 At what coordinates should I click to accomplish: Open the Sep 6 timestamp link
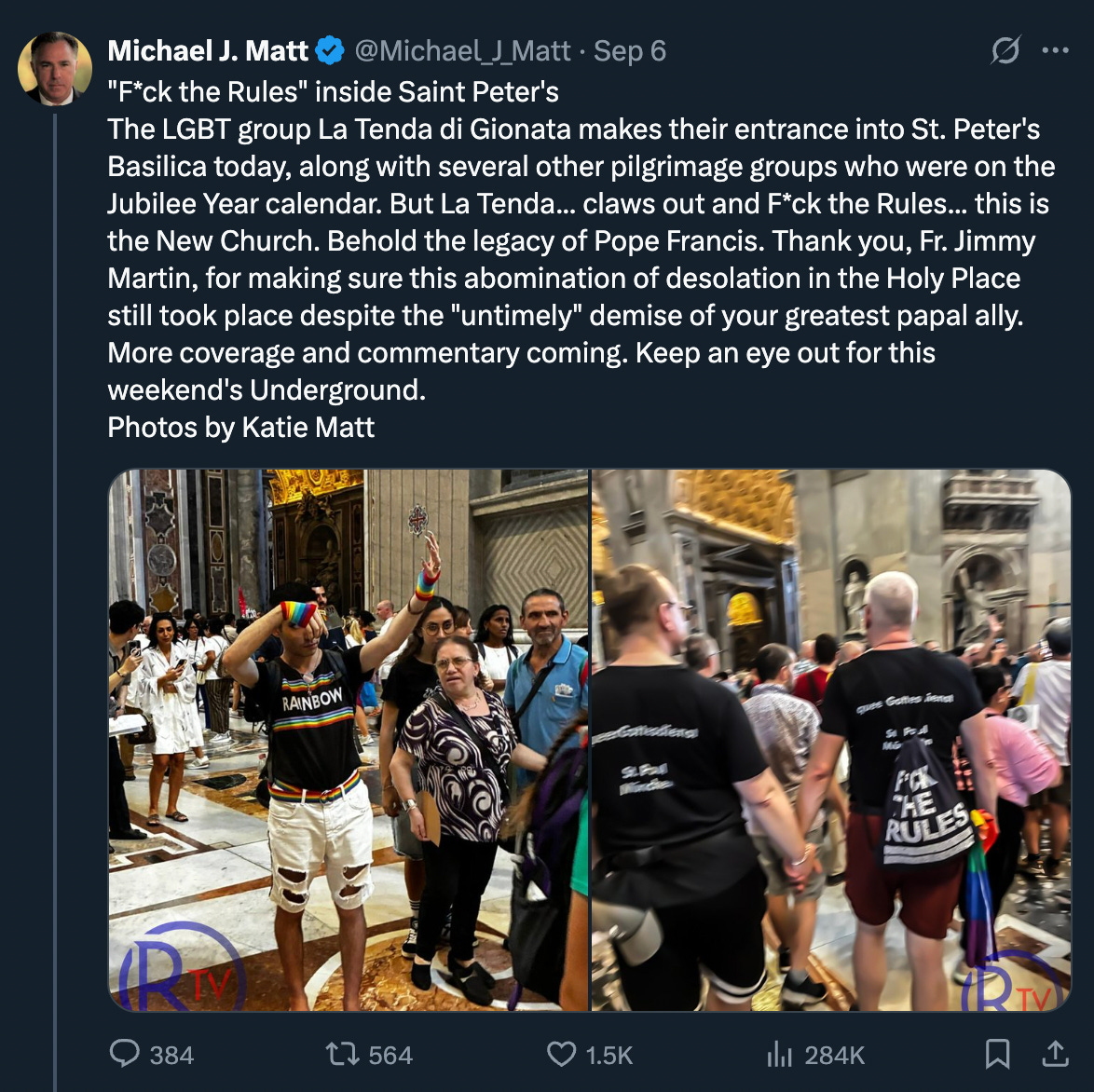coord(630,51)
